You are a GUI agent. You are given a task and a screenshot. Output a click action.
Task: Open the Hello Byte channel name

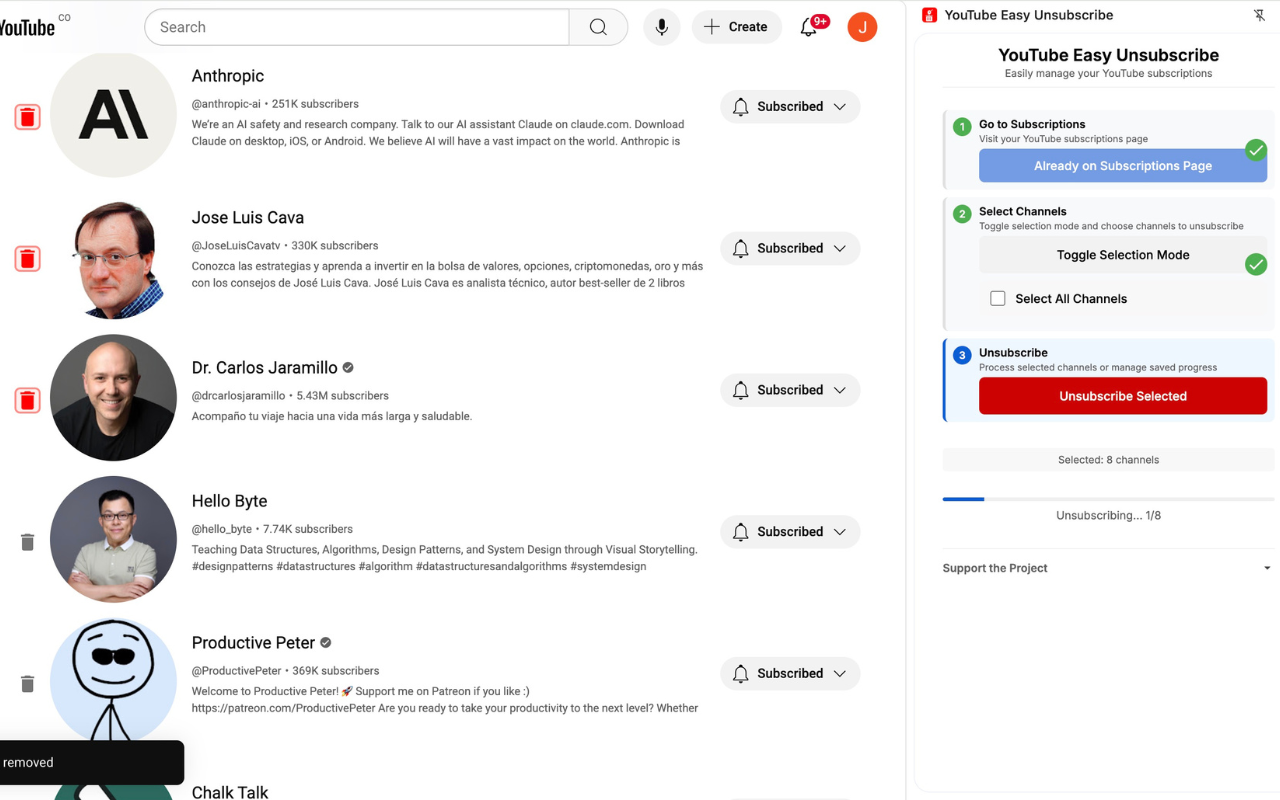point(230,501)
